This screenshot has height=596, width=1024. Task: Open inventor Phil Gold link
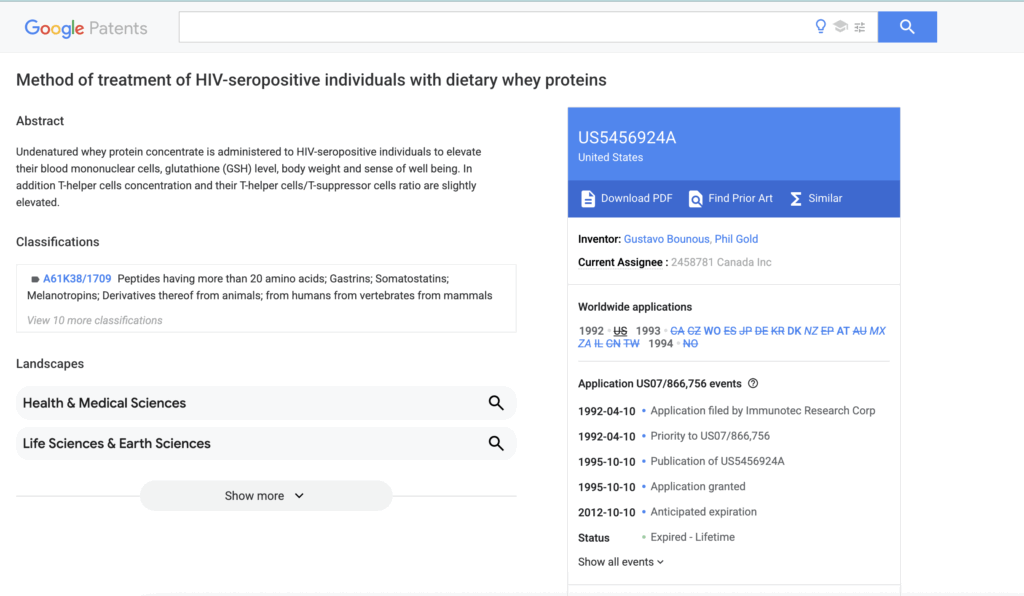click(x=736, y=239)
